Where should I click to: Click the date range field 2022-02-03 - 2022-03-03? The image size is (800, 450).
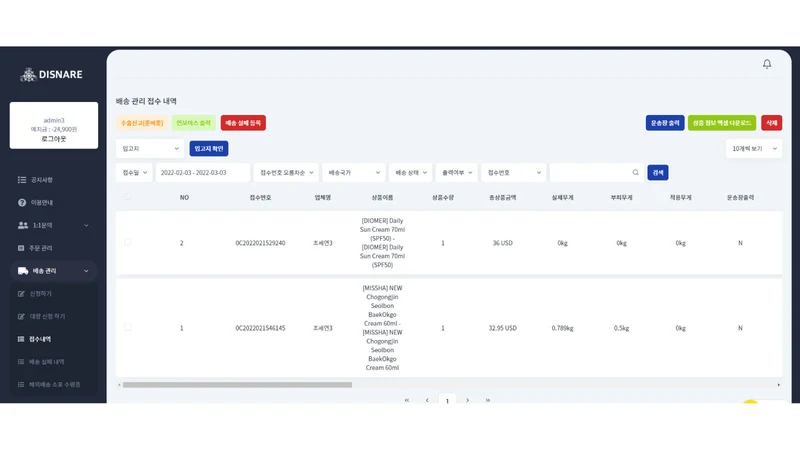pos(203,172)
